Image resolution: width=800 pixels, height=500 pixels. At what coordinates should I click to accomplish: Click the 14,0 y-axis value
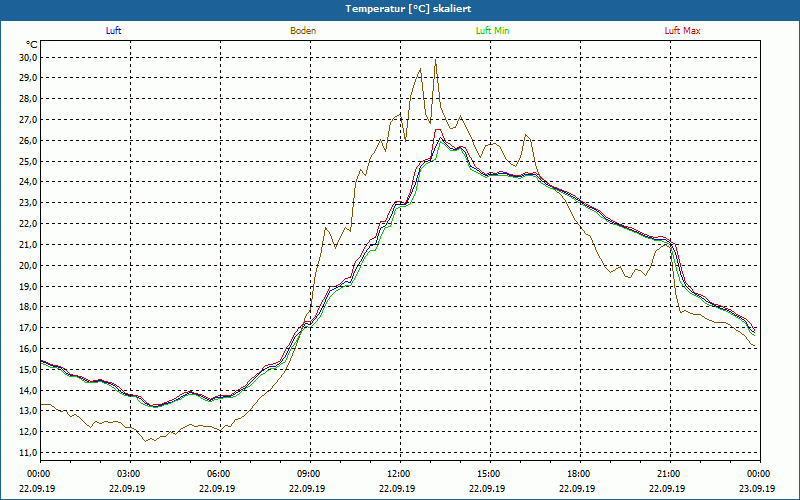29,391
